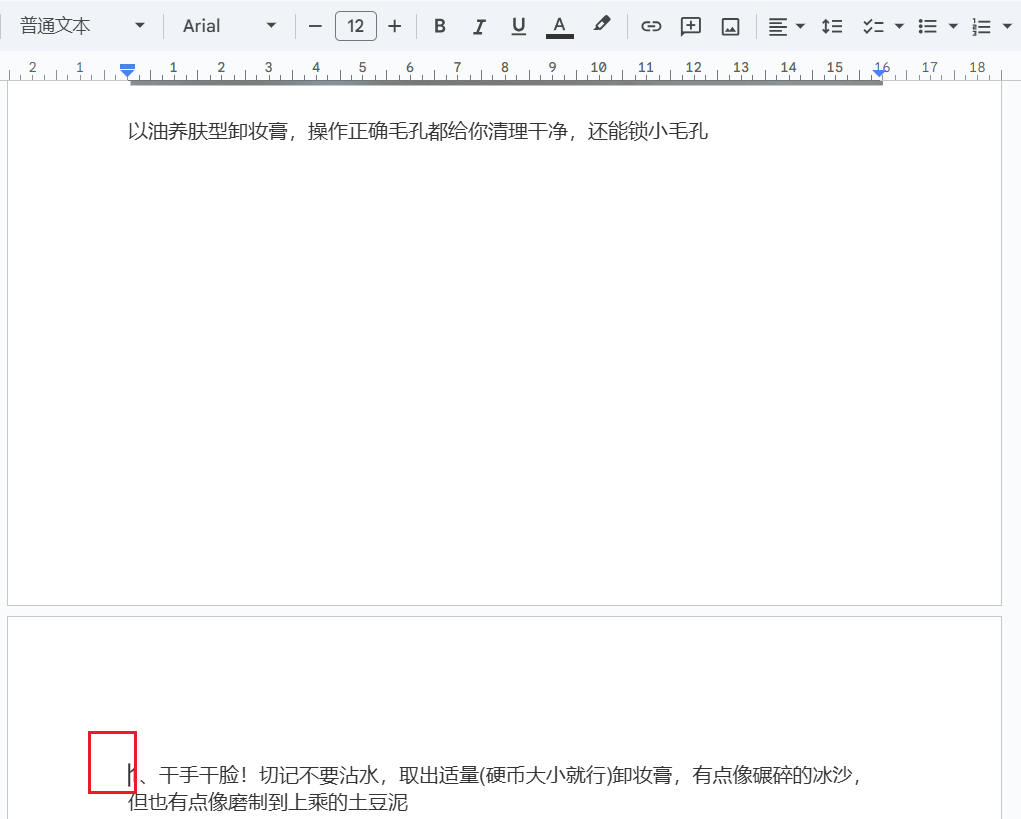Click the font size field showing 12

click(355, 26)
